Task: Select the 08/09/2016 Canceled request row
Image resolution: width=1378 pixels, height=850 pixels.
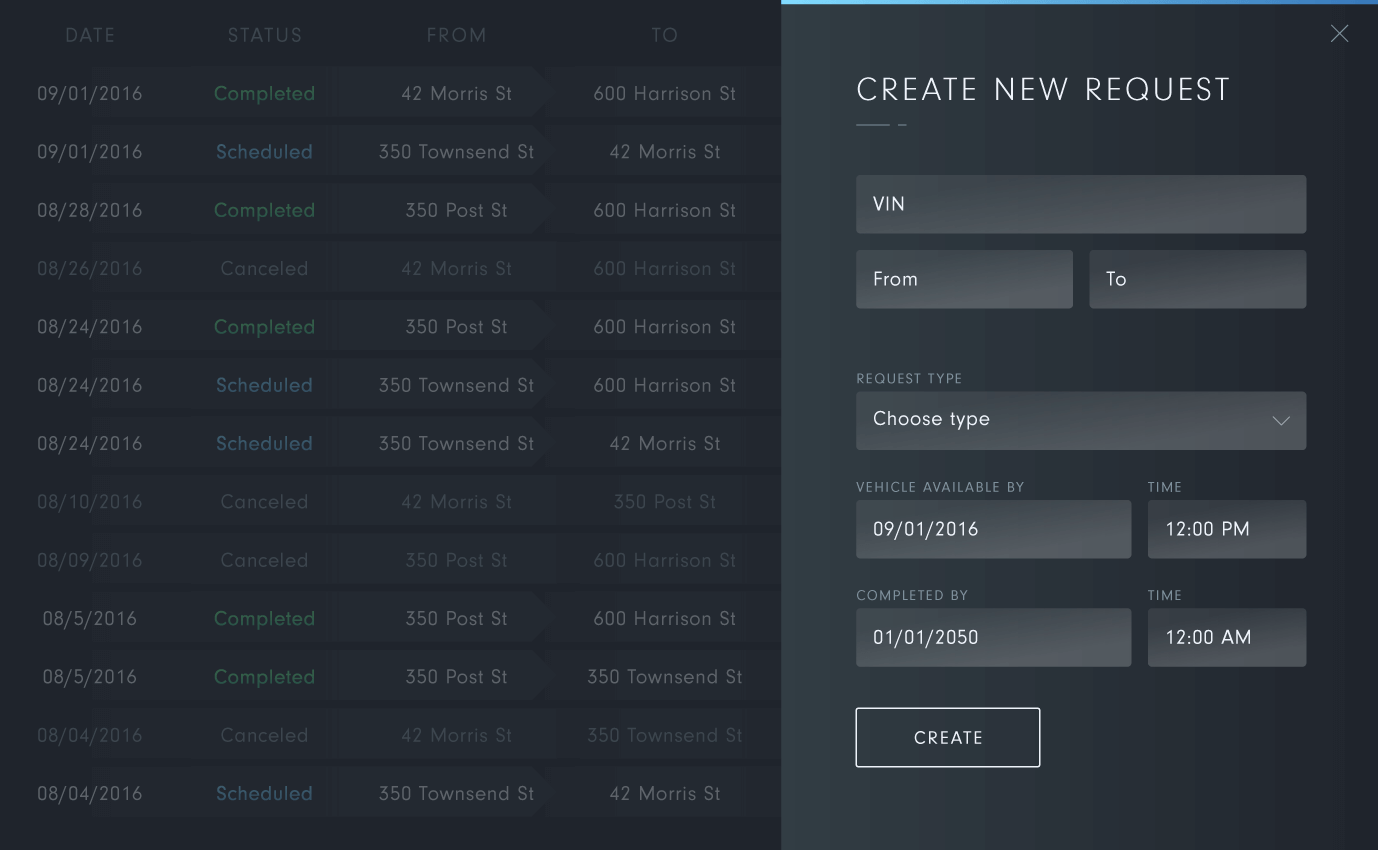Action: tap(390, 560)
